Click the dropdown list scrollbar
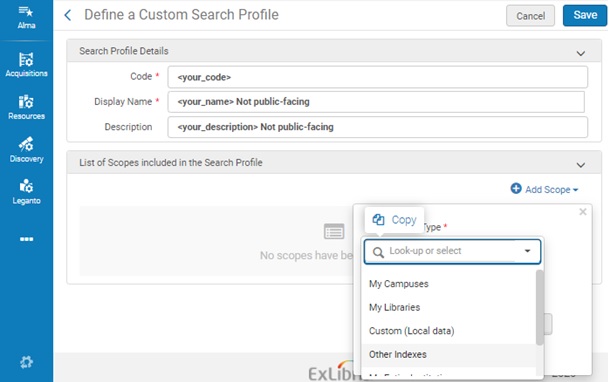Viewport: 610px width, 382px height. [540, 307]
